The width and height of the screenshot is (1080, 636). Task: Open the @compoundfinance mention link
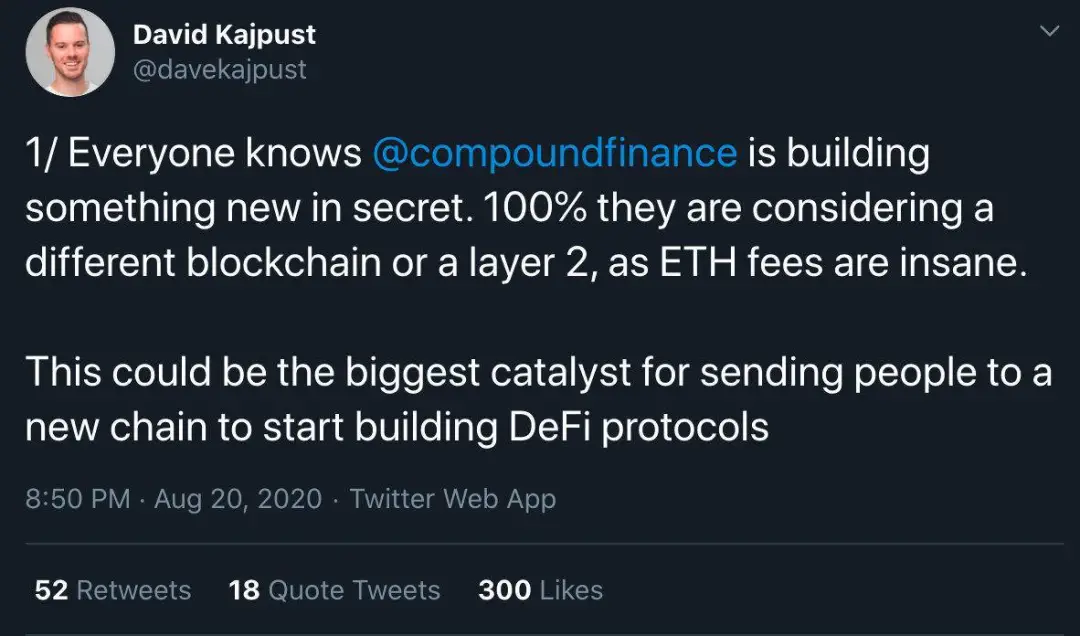click(x=554, y=154)
